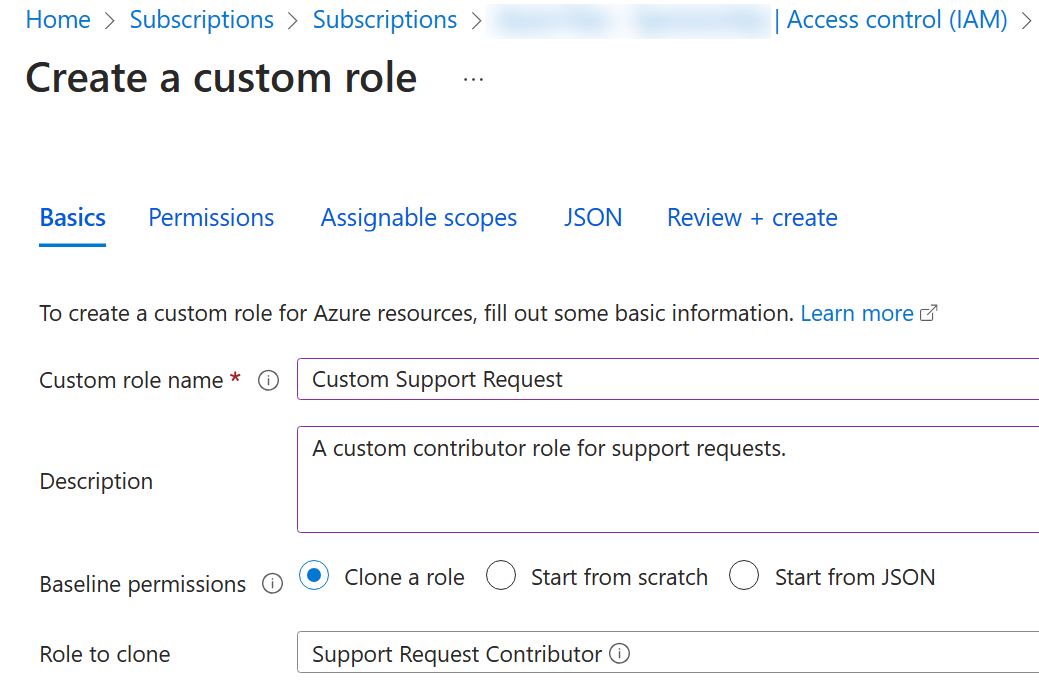The height and width of the screenshot is (686, 1039).
Task: Click the first Subscriptions breadcrumb link
Action: click(x=201, y=19)
